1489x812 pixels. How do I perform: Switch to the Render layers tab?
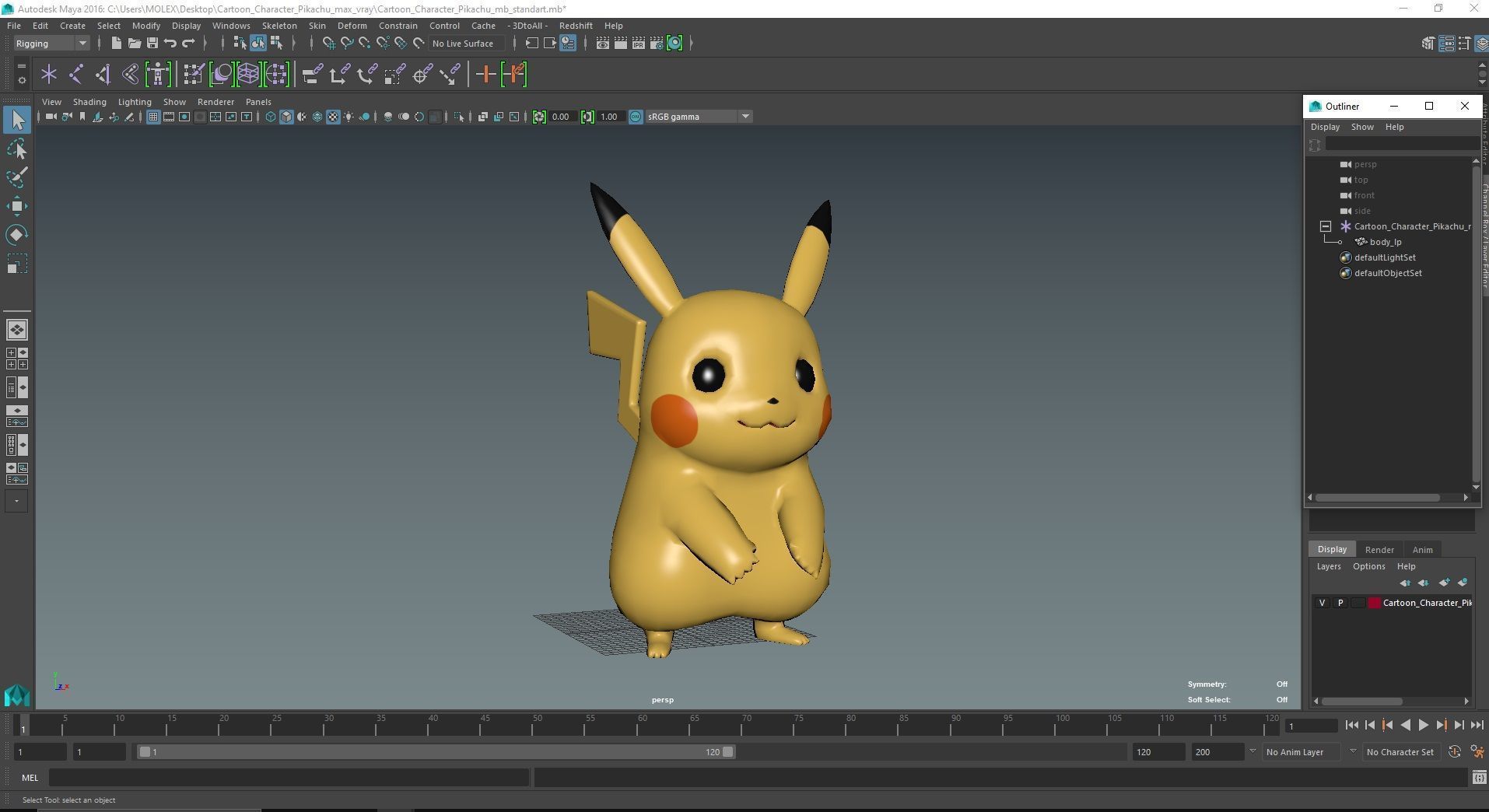tap(1379, 550)
